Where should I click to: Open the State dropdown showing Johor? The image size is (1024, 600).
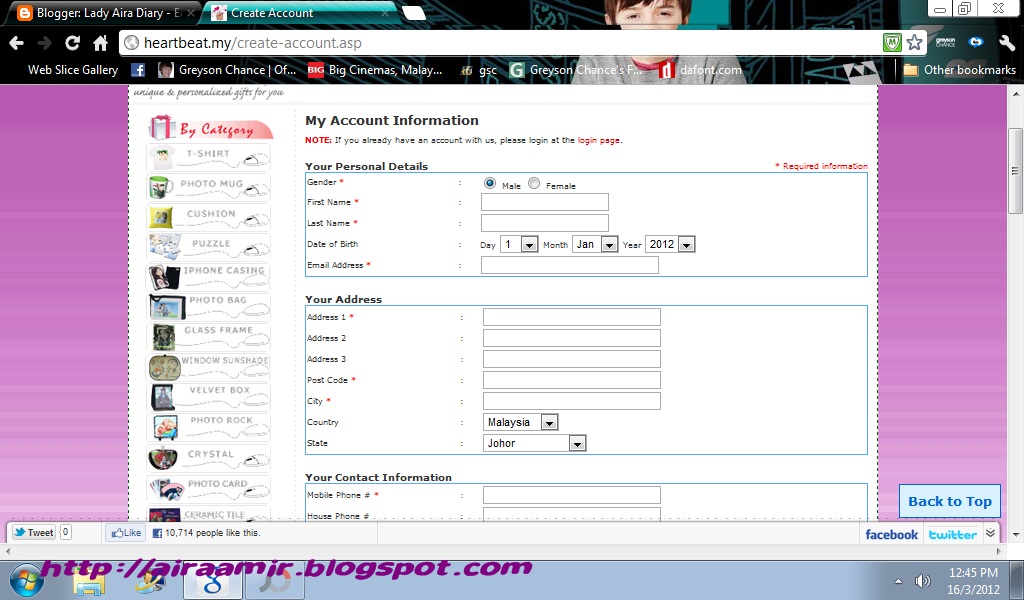tap(535, 443)
